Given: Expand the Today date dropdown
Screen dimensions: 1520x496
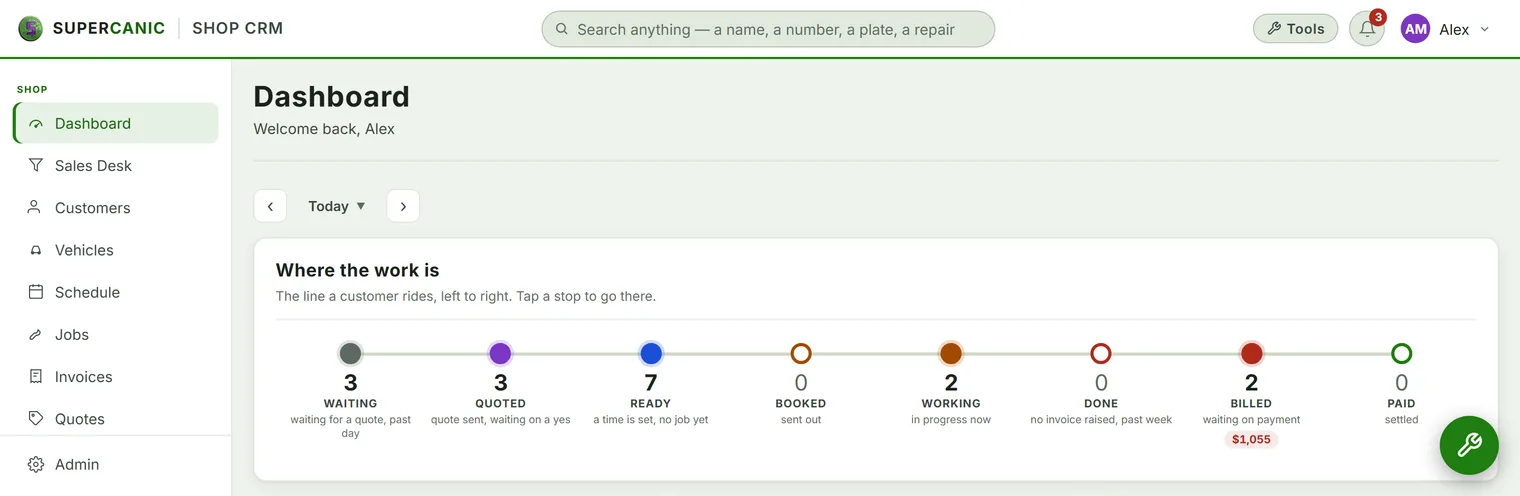Looking at the screenshot, I should point(337,206).
